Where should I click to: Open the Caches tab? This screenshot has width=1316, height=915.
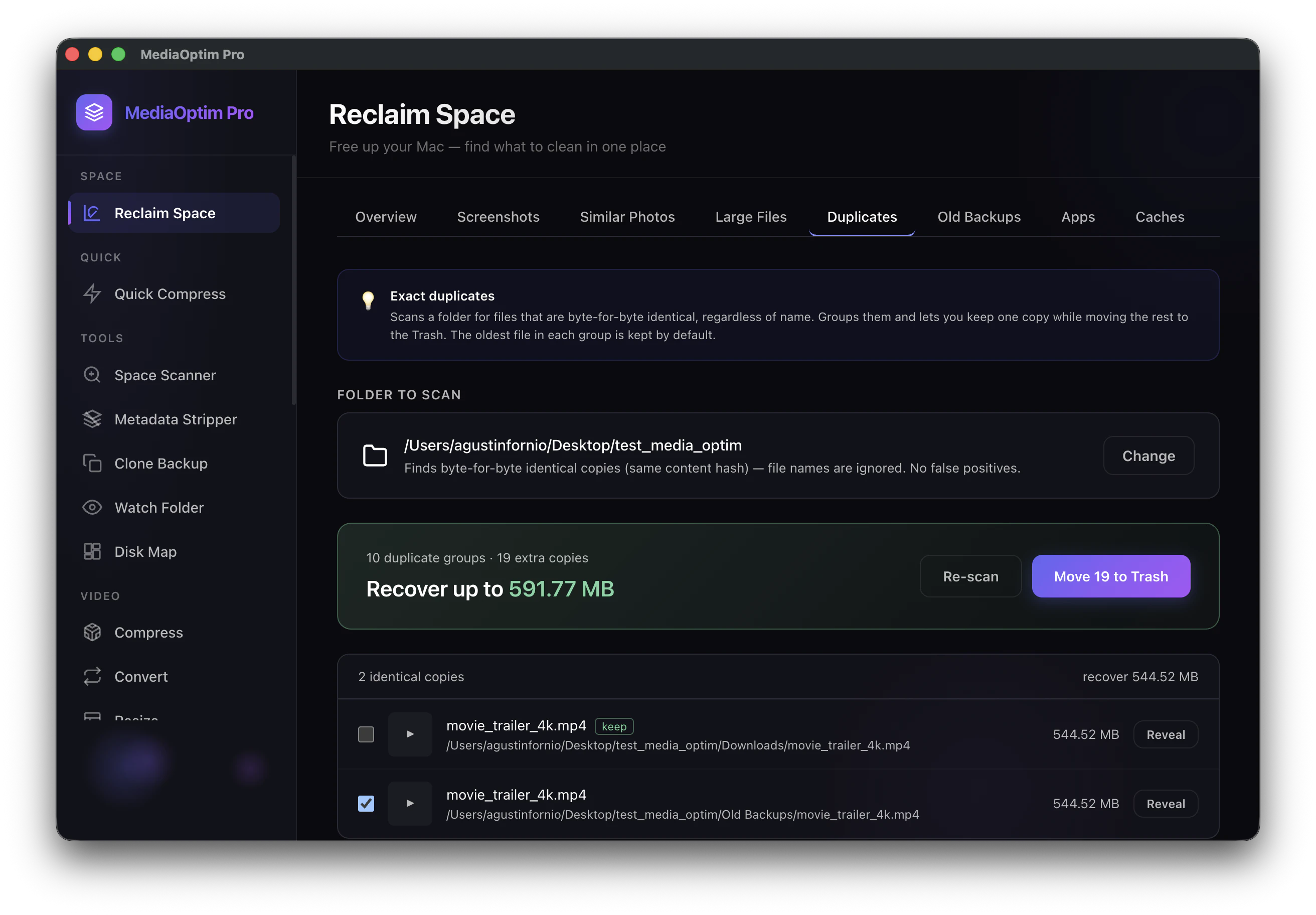coord(1160,217)
